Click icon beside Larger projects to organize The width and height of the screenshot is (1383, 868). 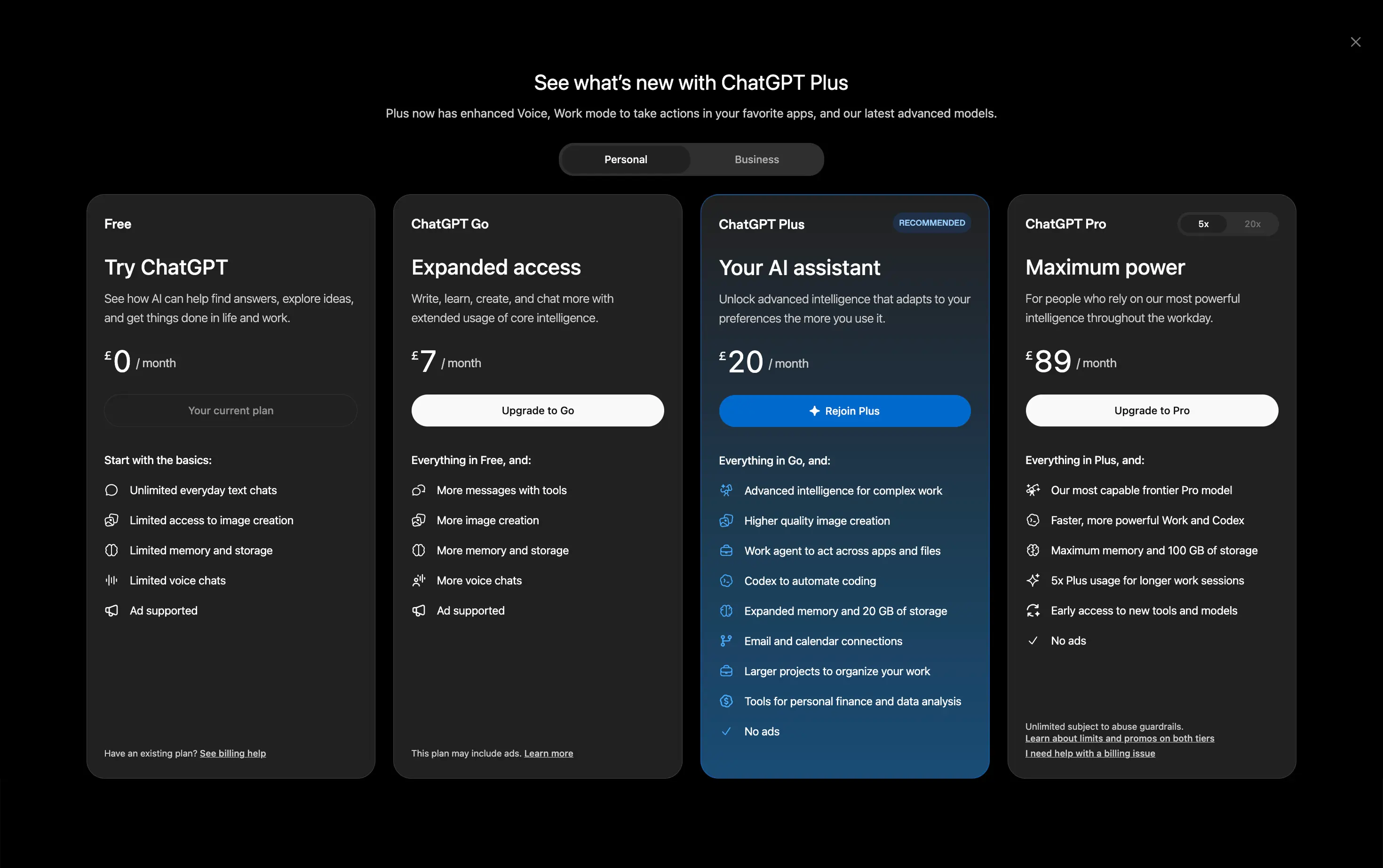click(726, 671)
